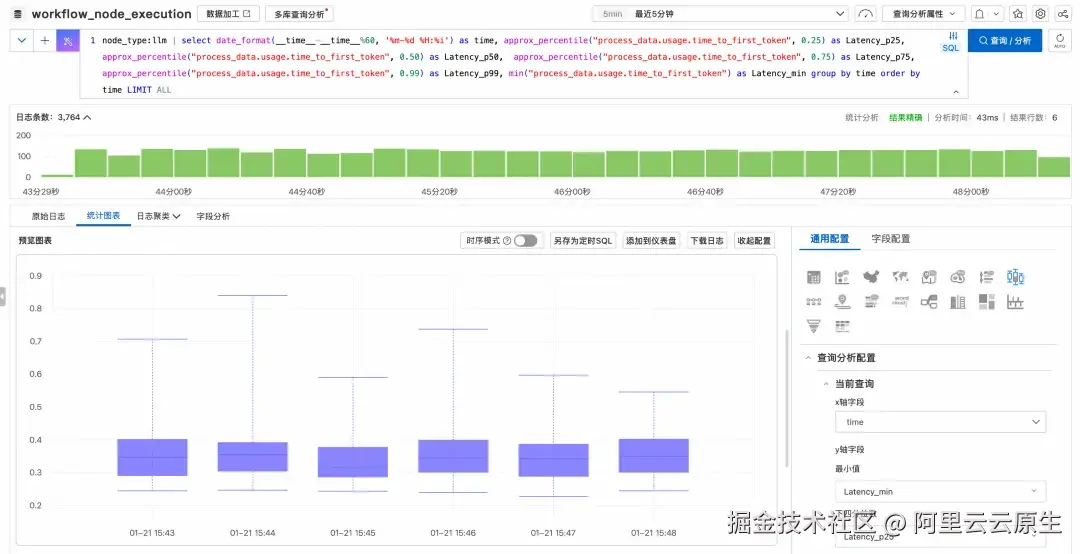Select the flow diagram chart icon

pos(929,302)
